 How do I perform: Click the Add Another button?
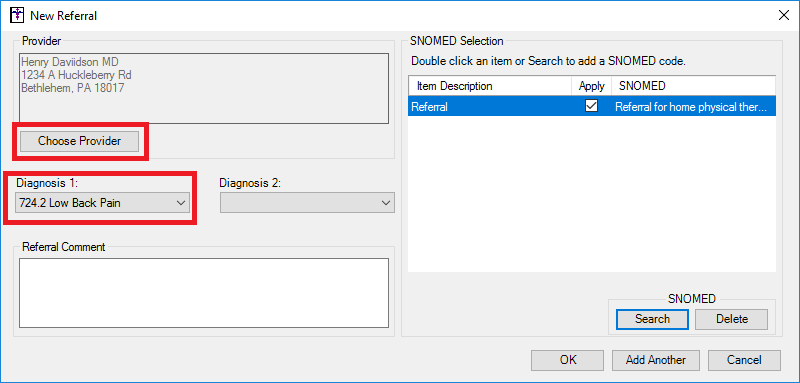[x=656, y=360]
